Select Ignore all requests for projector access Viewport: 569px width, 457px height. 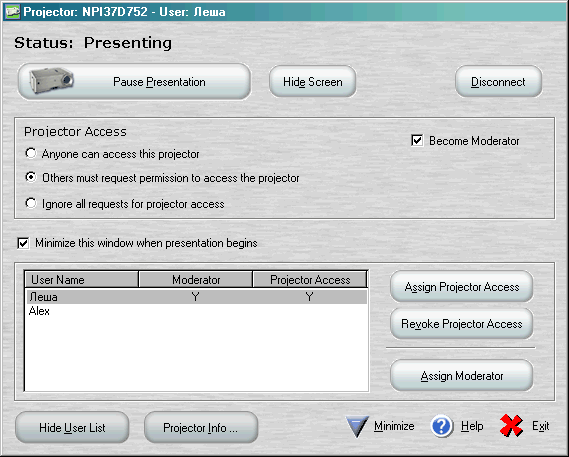(x=31, y=203)
